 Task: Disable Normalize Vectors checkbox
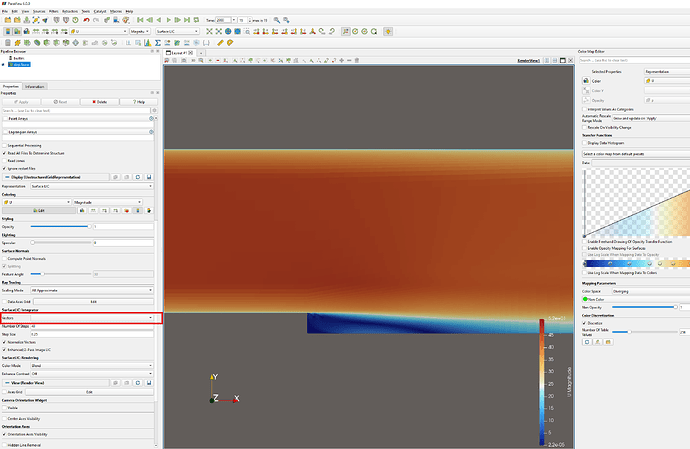pos(4,342)
